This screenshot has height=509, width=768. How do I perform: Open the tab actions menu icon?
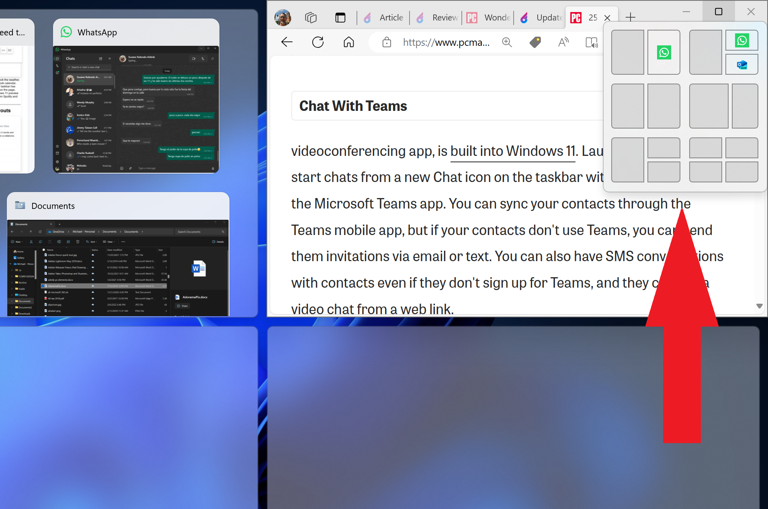[340, 17]
